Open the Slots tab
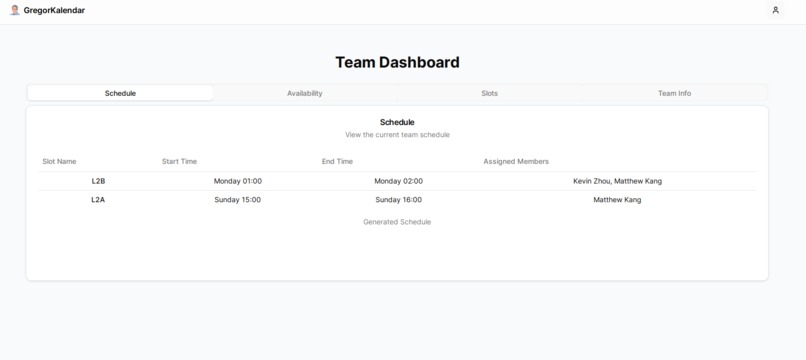Screen dimensions: 806x360 click(x=489, y=93)
